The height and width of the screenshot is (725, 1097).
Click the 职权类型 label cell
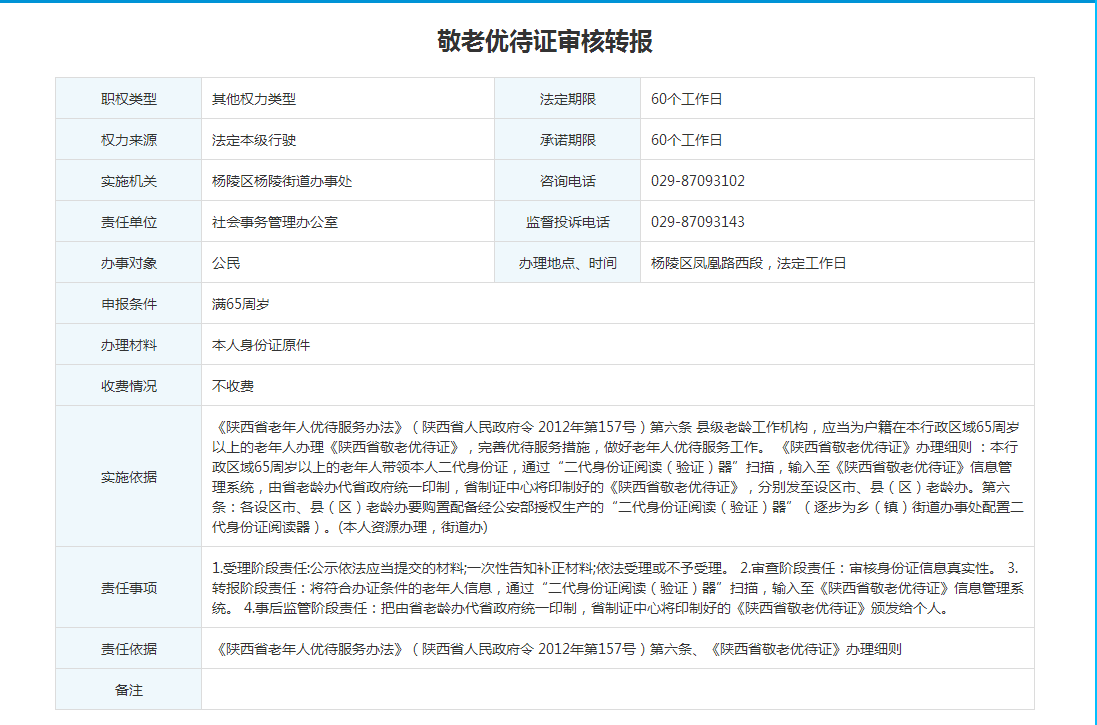pyautogui.click(x=128, y=99)
